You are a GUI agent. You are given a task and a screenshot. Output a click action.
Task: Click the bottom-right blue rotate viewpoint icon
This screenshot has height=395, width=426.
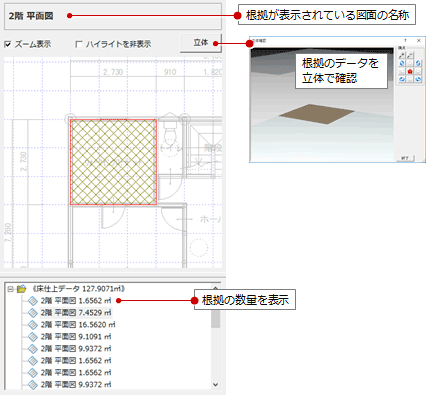[418, 79]
